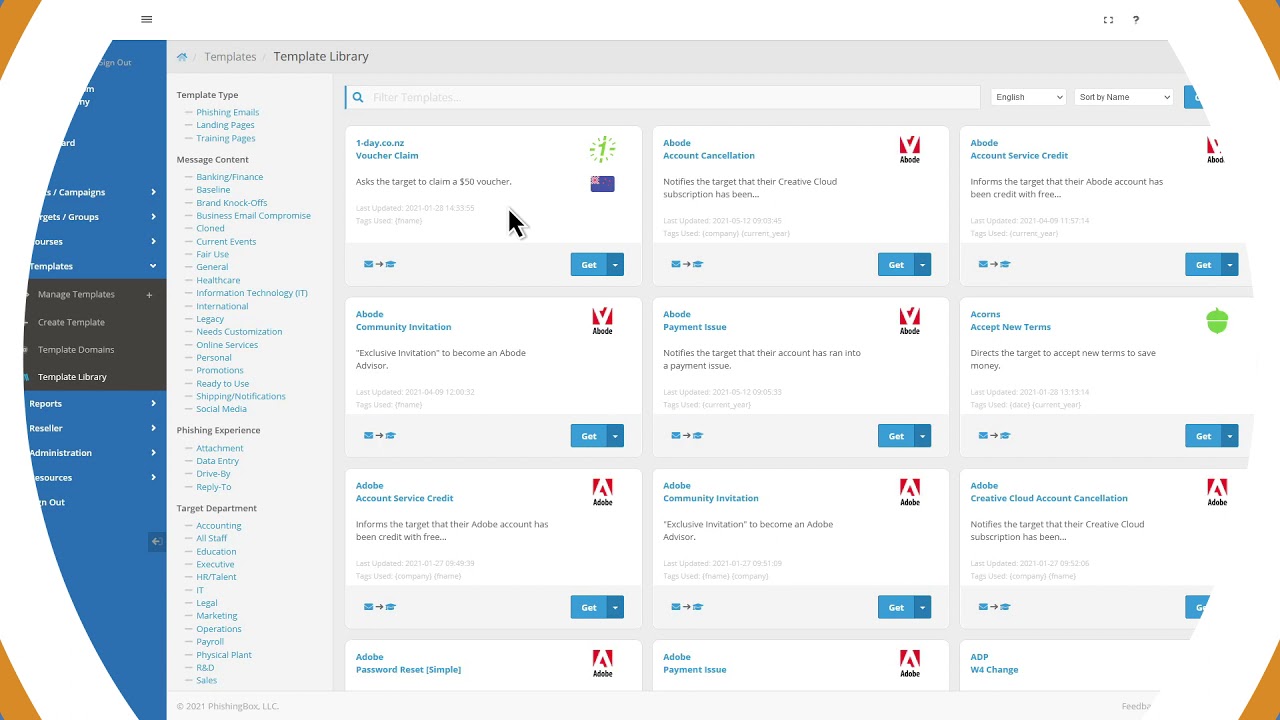Viewport: 1280px width, 720px height.
Task: Open Get dropdown arrow on Voucher Claim card
Action: click(x=615, y=265)
